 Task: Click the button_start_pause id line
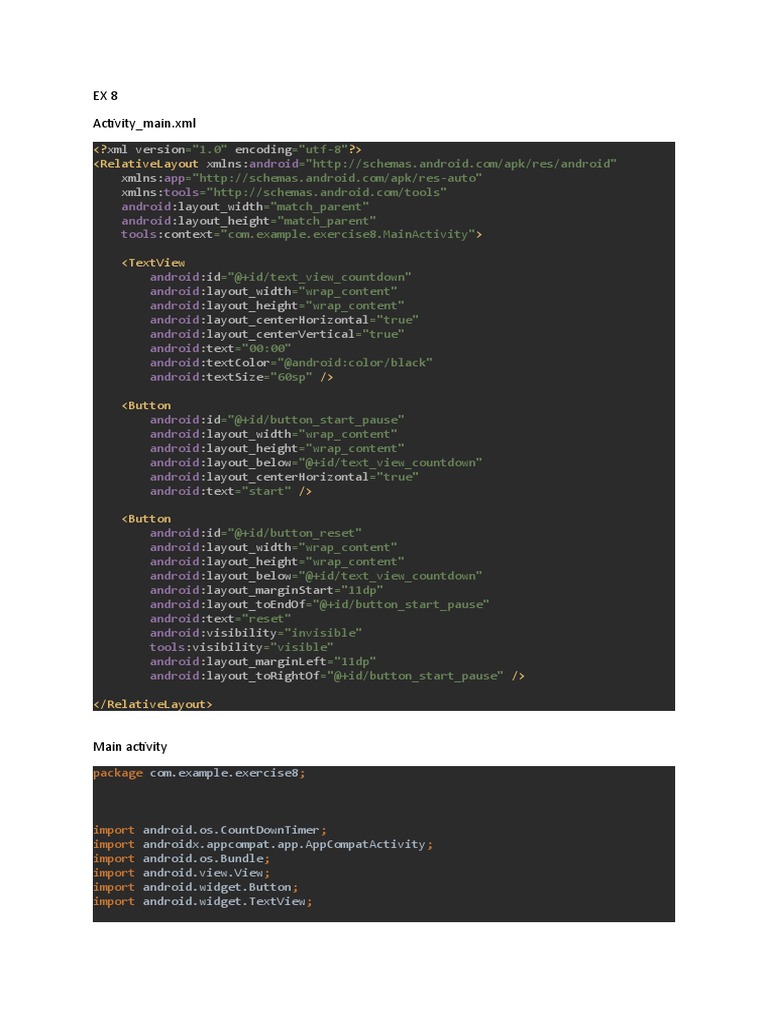click(x=277, y=420)
